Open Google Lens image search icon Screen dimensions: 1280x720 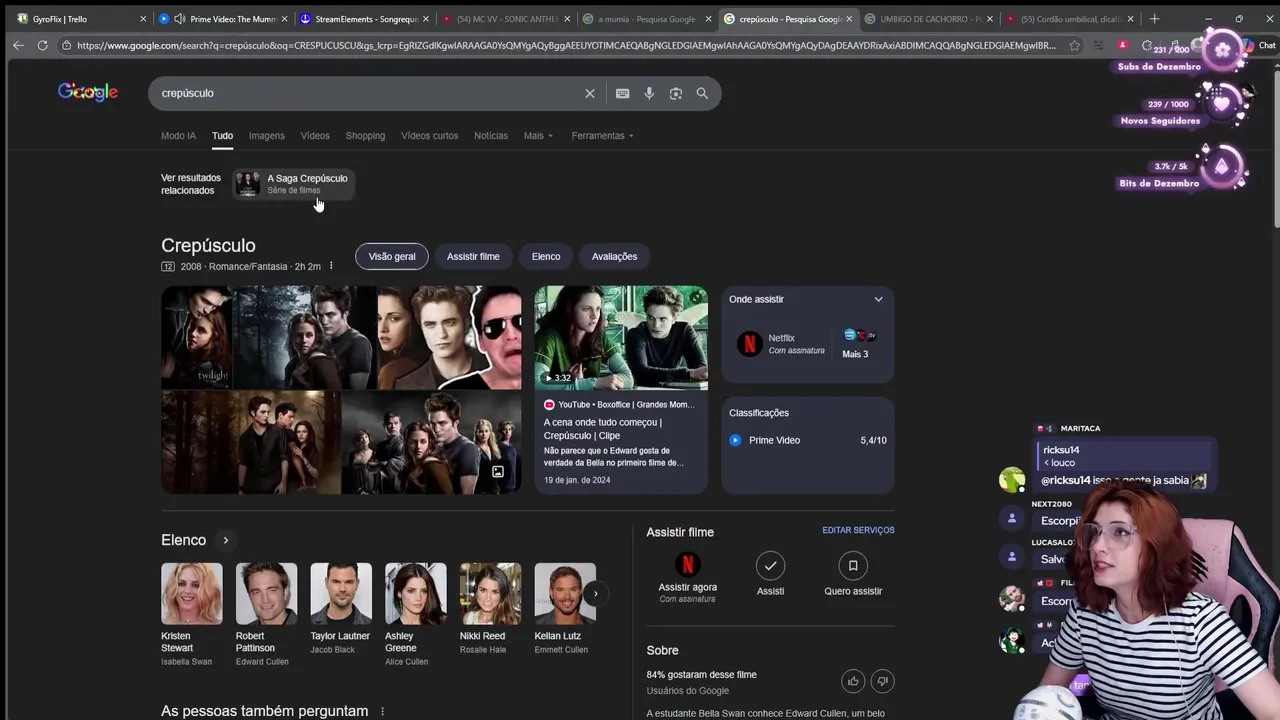click(676, 93)
